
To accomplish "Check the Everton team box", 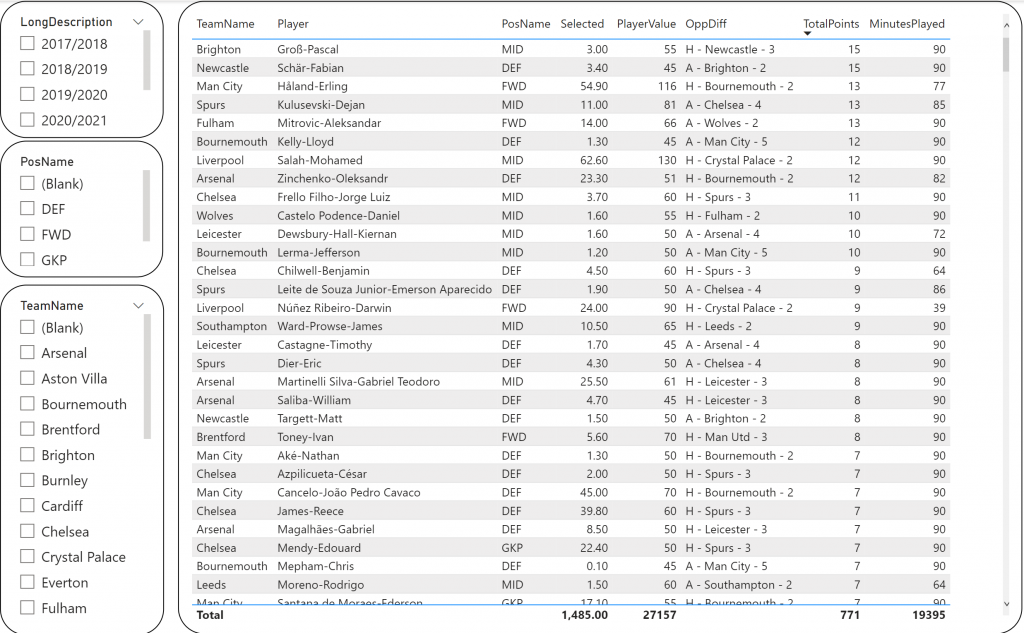I will click(x=27, y=582).
